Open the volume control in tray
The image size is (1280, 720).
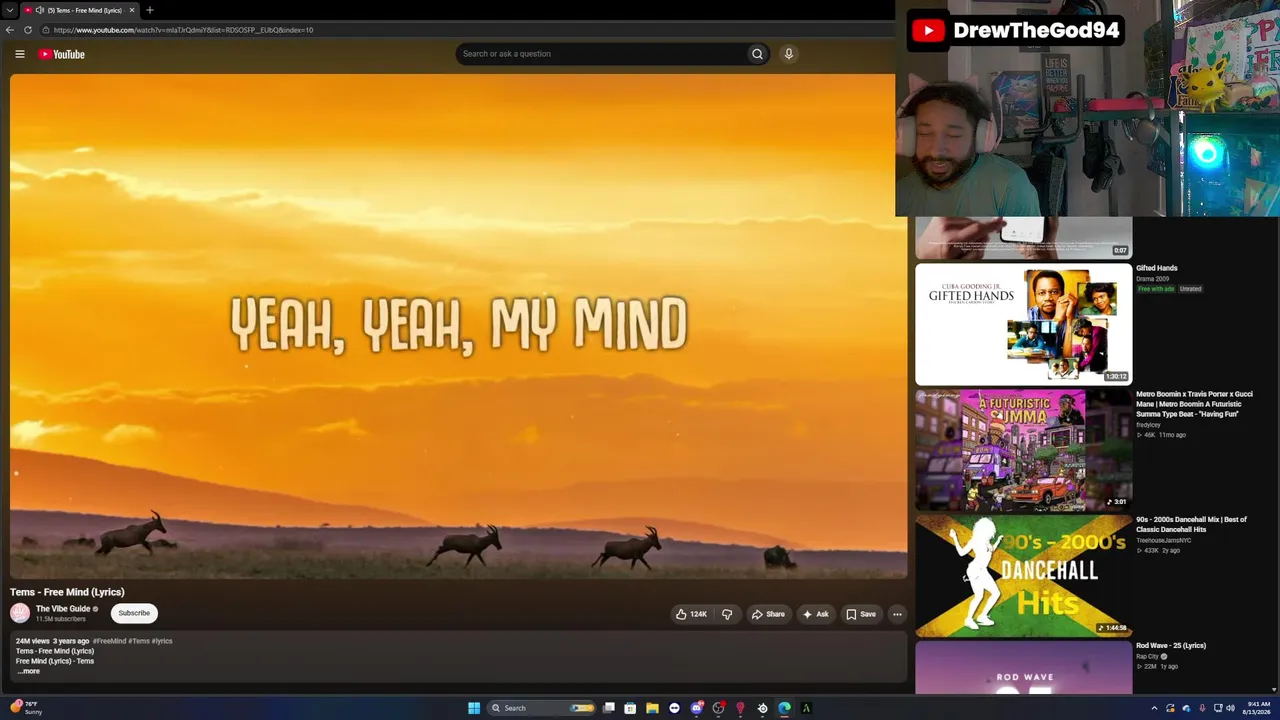tap(1230, 708)
